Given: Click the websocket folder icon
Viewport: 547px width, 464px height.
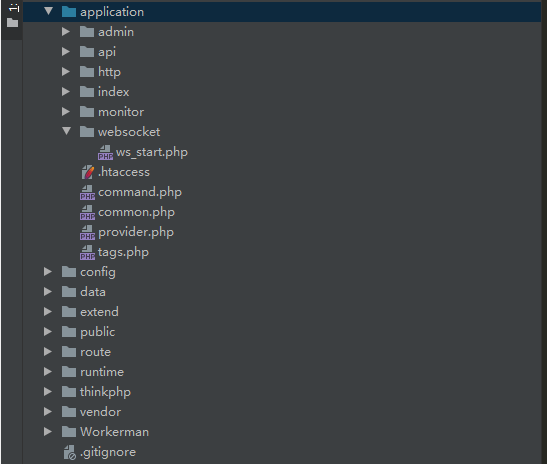Looking at the screenshot, I should (87, 132).
